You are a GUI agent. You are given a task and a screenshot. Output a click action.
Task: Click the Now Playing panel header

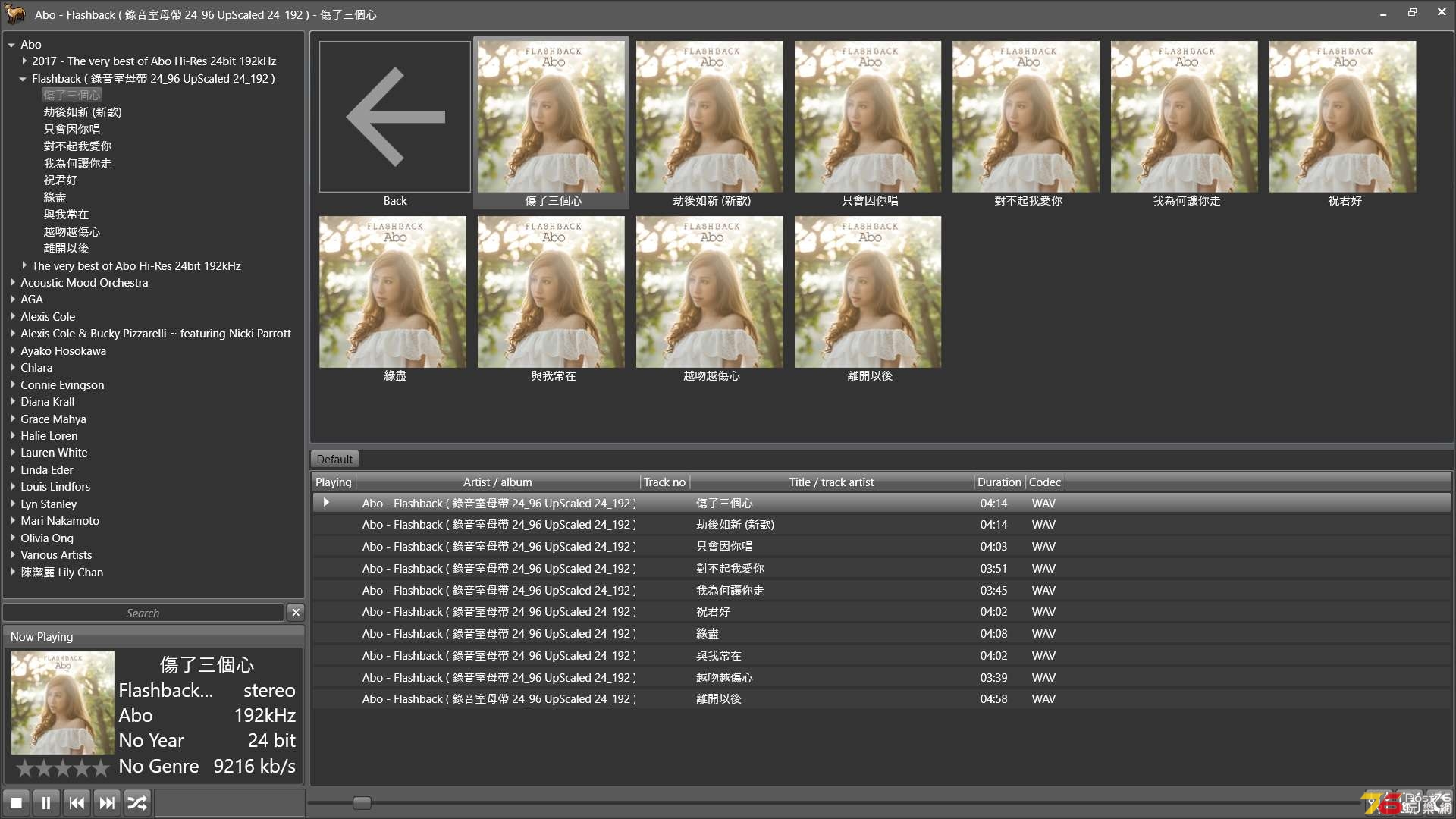[153, 636]
